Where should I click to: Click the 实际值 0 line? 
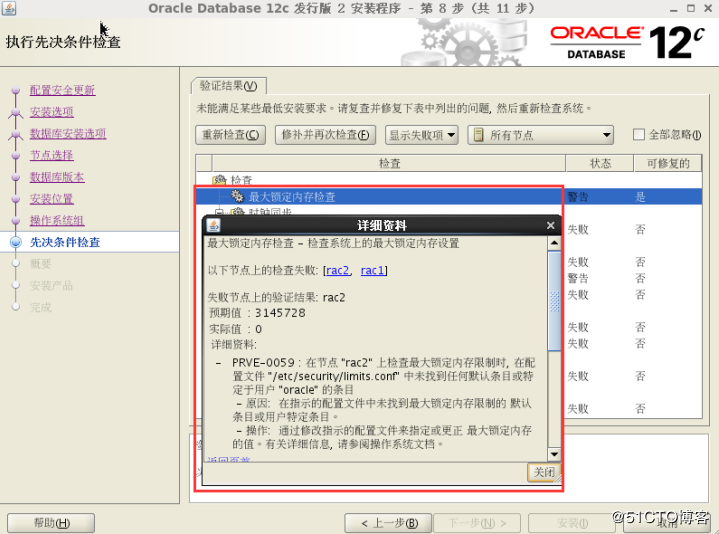[236, 329]
